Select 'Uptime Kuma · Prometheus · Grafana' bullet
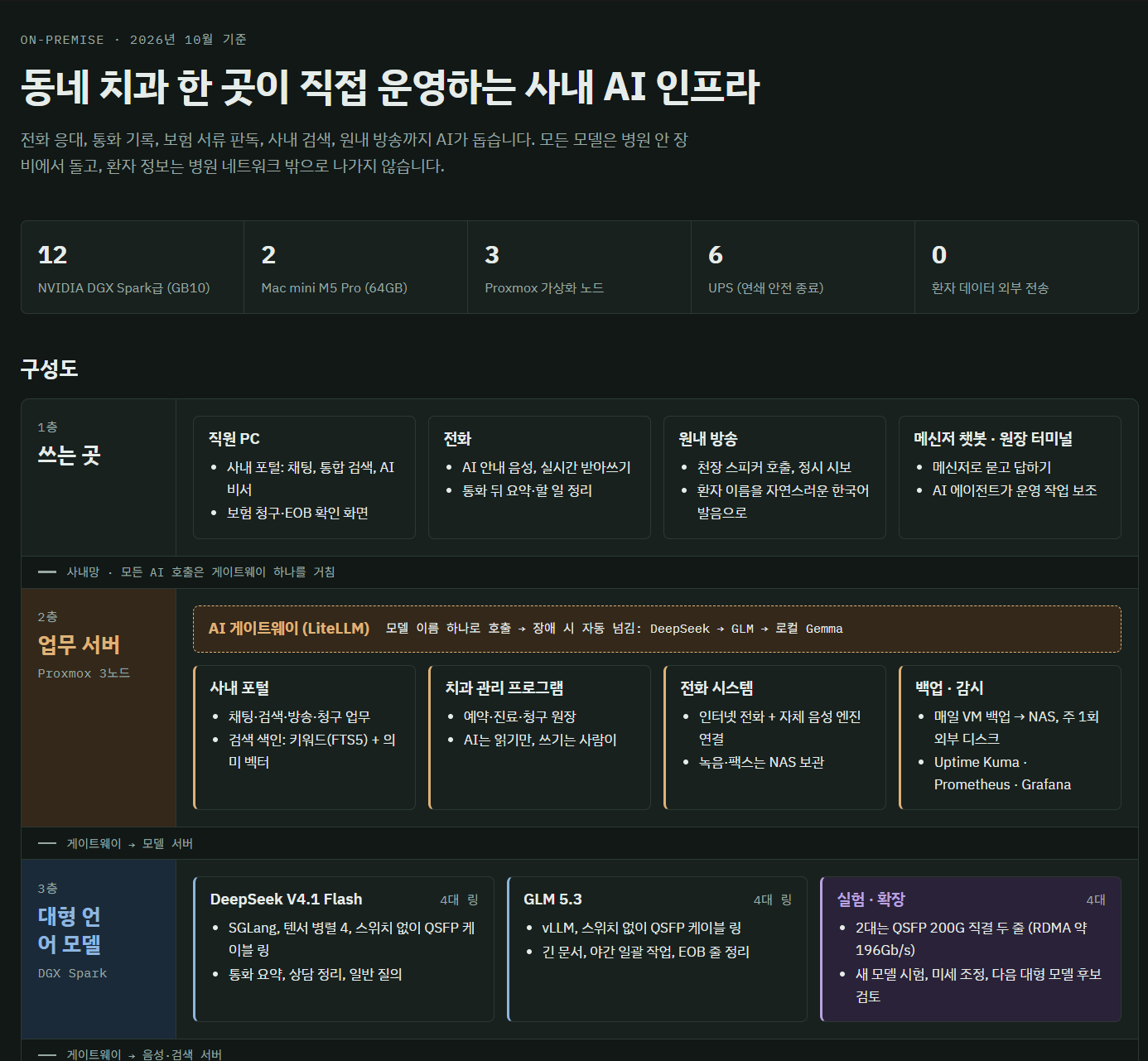Image resolution: width=1148 pixels, height=1061 pixels. click(1002, 774)
